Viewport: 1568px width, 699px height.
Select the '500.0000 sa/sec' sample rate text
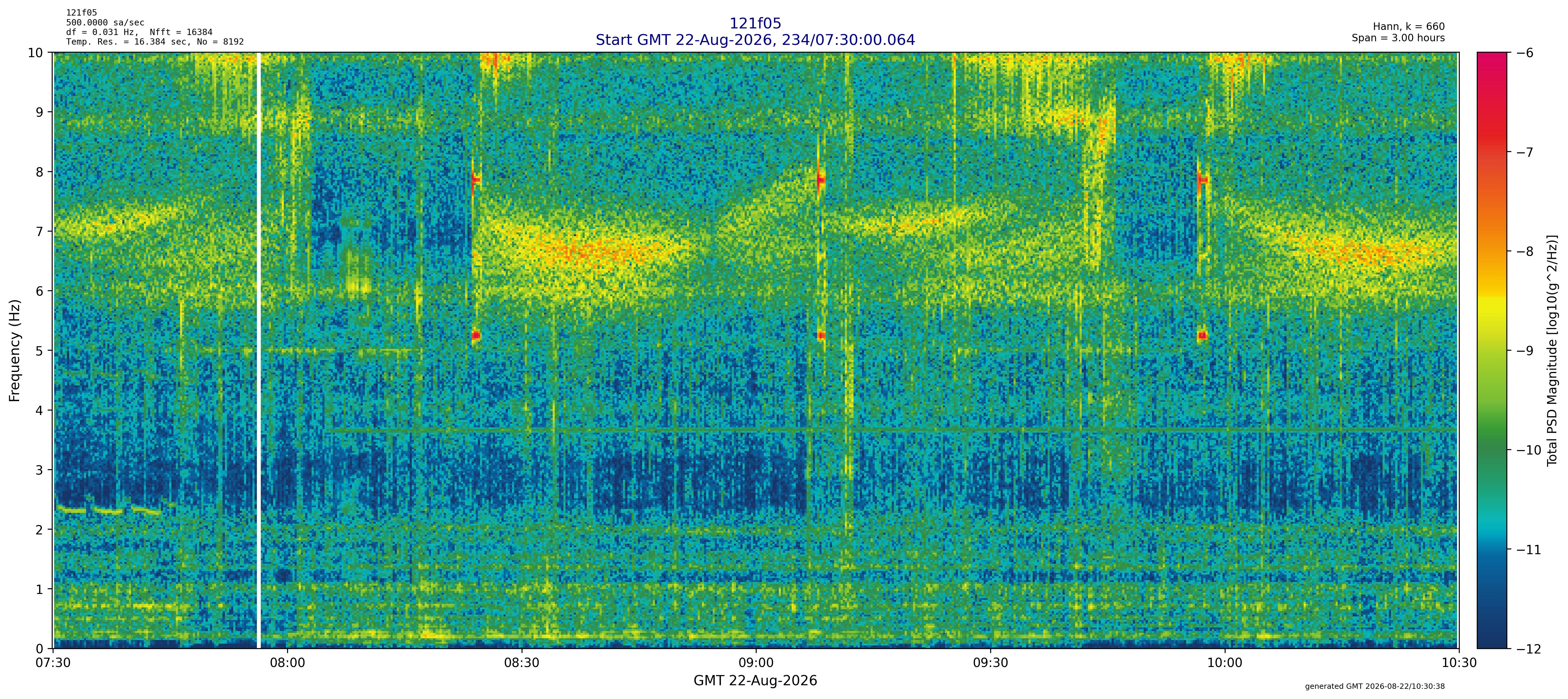point(105,22)
